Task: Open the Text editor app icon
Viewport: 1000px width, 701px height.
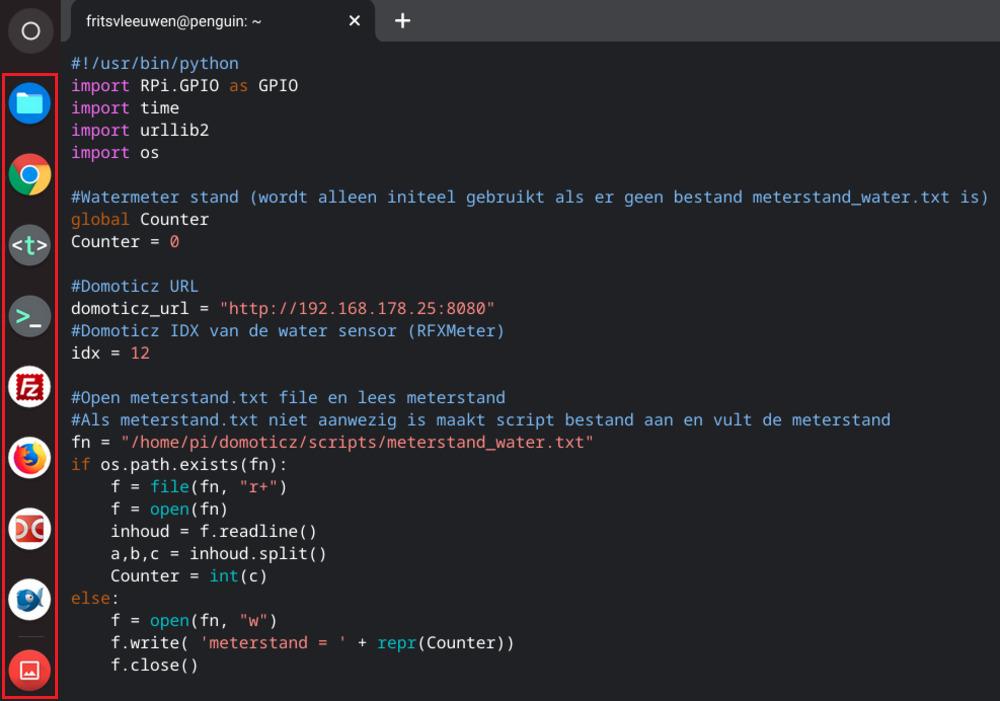Action: 30,245
